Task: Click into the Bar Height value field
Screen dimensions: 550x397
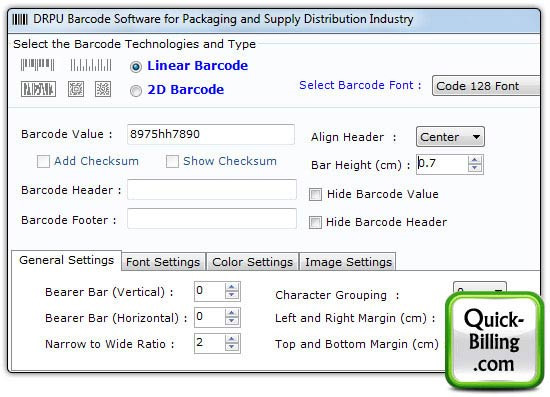Action: pos(442,164)
